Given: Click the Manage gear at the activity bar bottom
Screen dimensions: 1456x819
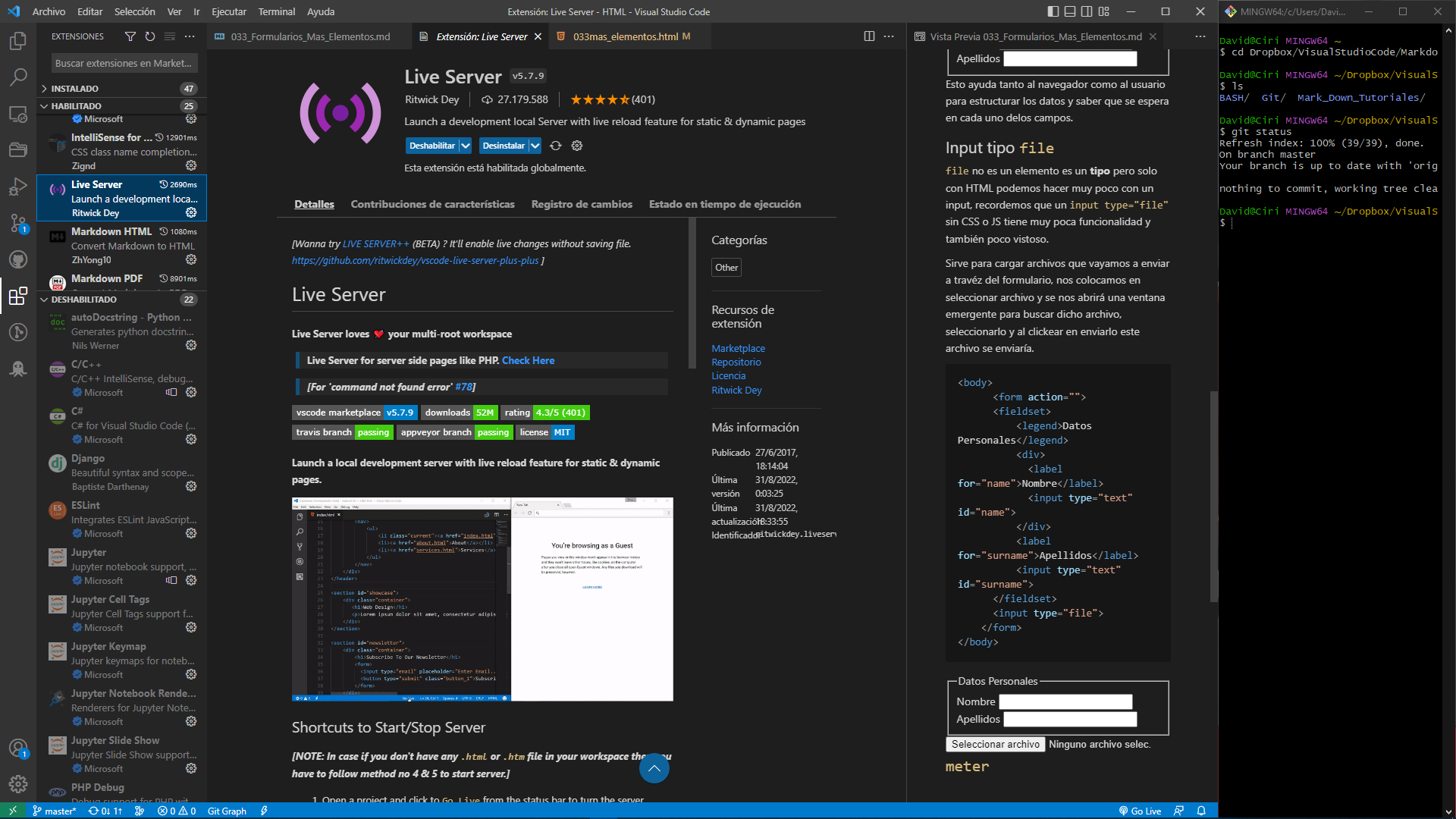Looking at the screenshot, I should click(x=18, y=784).
